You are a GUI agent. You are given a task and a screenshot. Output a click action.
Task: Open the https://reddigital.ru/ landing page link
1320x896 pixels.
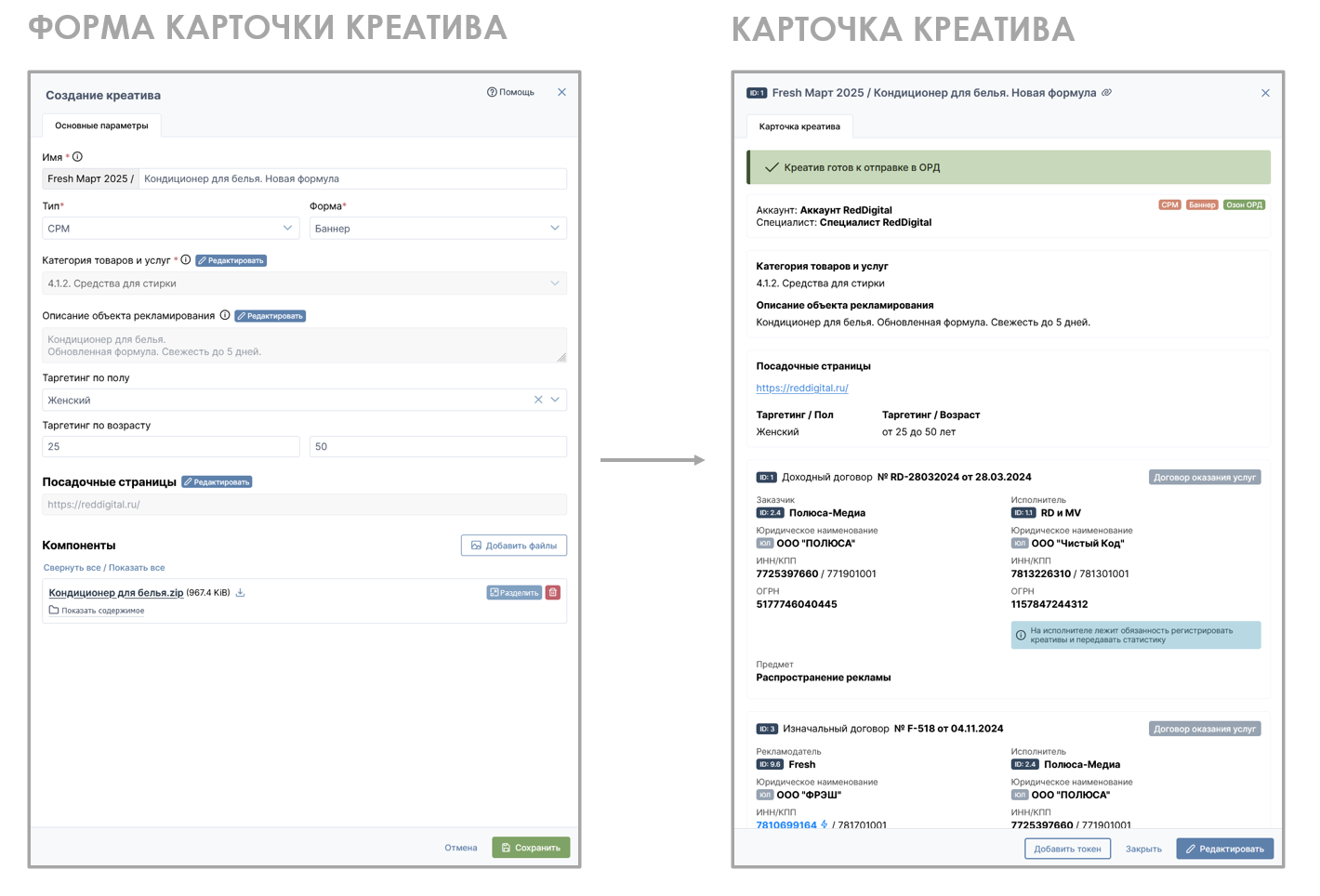801,389
